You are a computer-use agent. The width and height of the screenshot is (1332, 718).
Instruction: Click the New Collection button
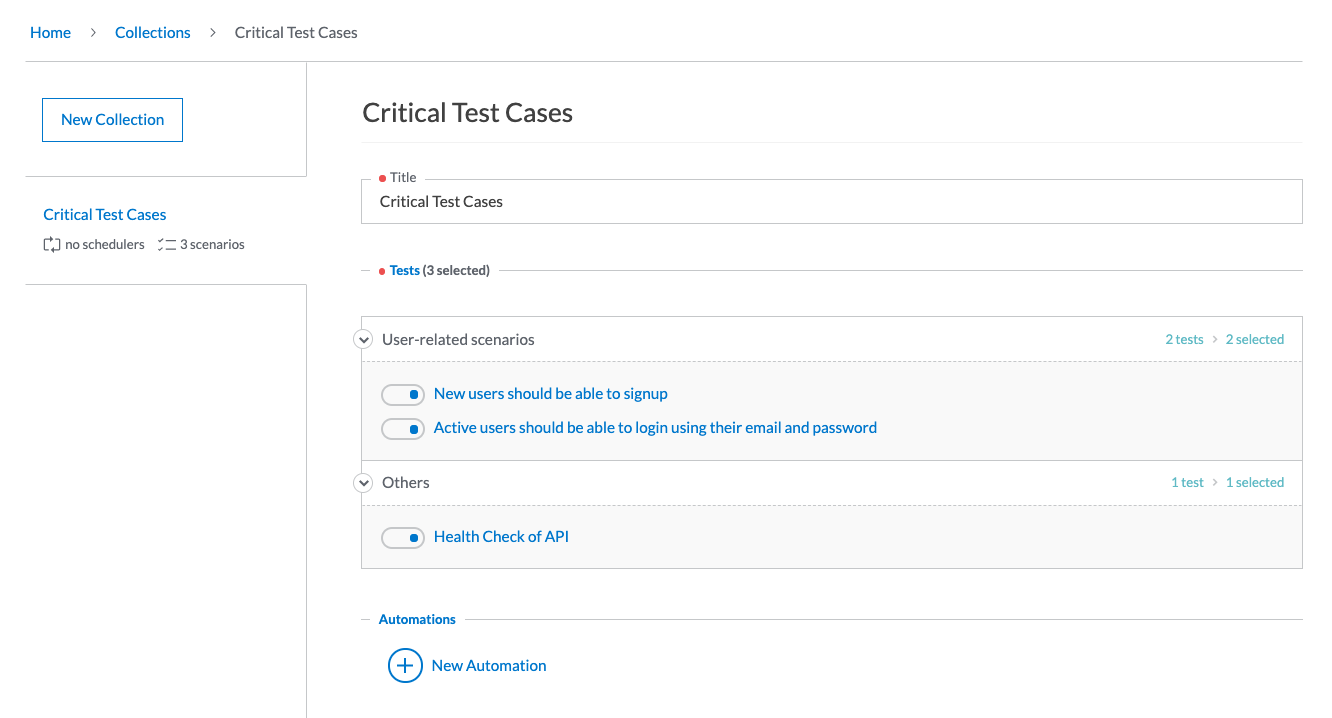click(112, 120)
